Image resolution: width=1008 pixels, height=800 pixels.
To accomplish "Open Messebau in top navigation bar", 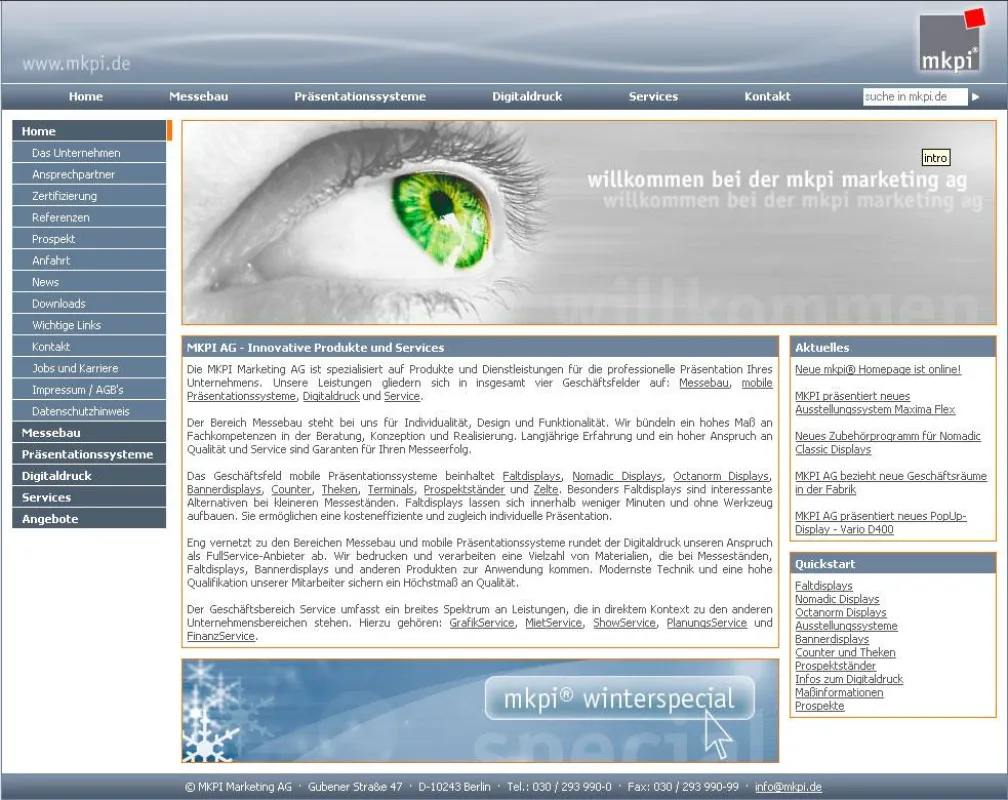I will (x=199, y=96).
